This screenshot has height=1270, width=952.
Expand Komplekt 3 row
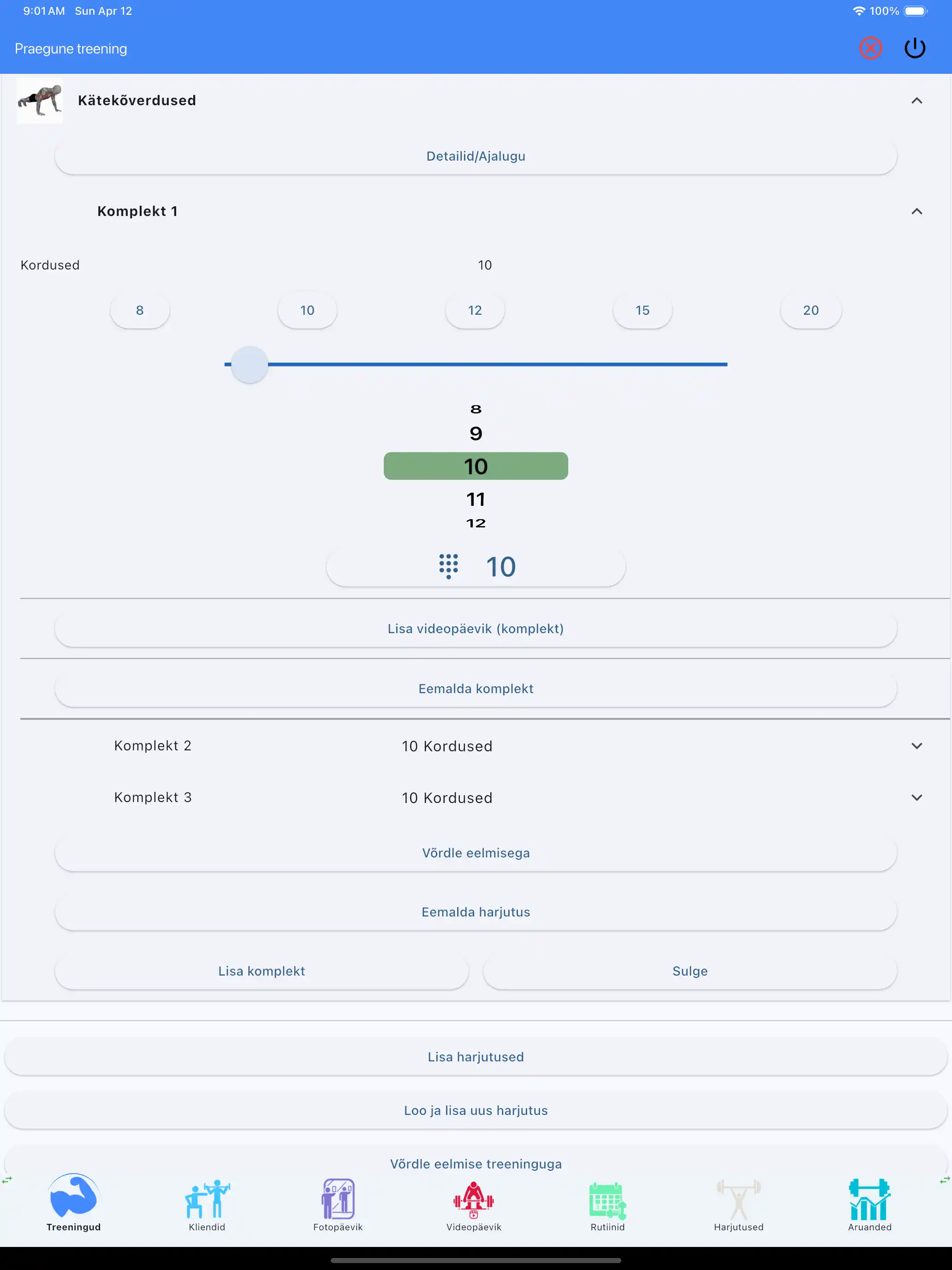point(916,797)
